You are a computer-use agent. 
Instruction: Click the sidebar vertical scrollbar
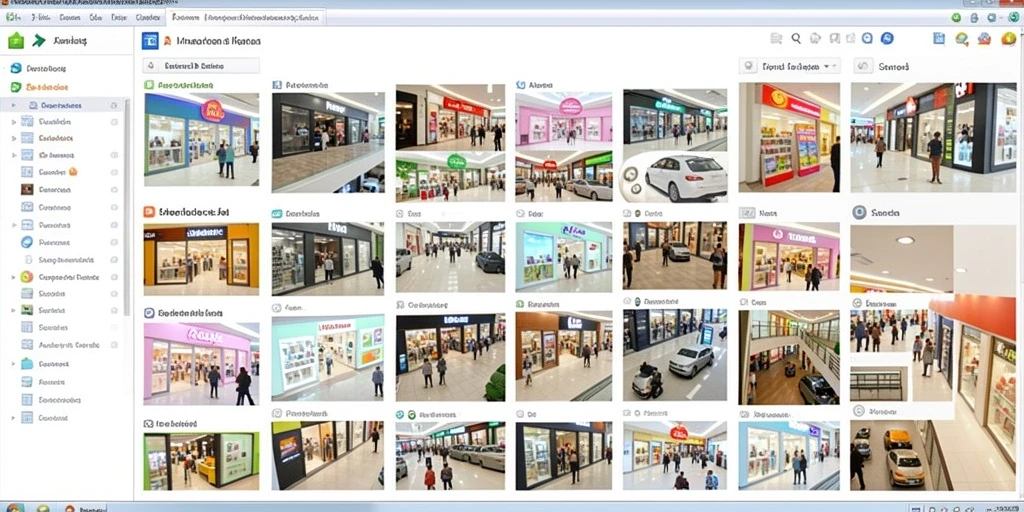(127, 206)
